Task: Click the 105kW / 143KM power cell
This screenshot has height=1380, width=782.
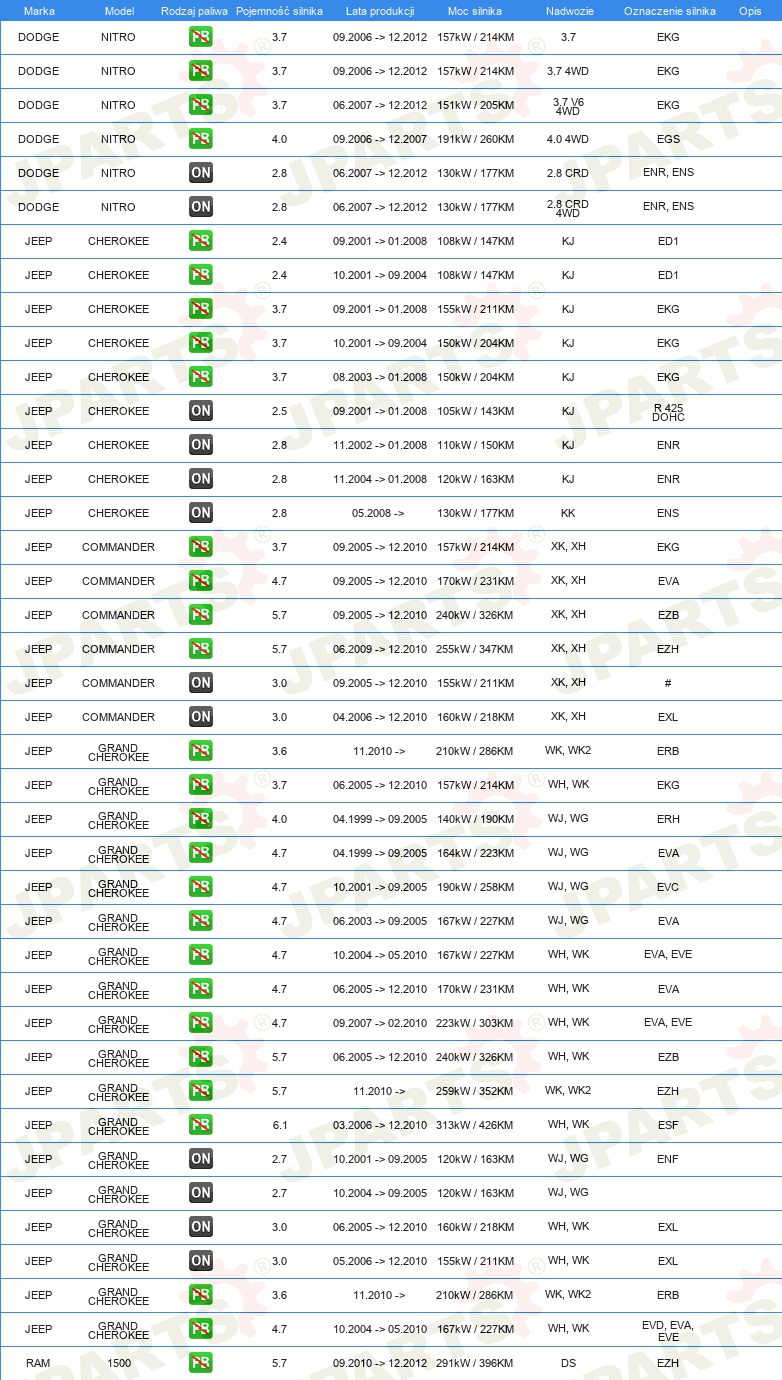Action: [x=475, y=411]
